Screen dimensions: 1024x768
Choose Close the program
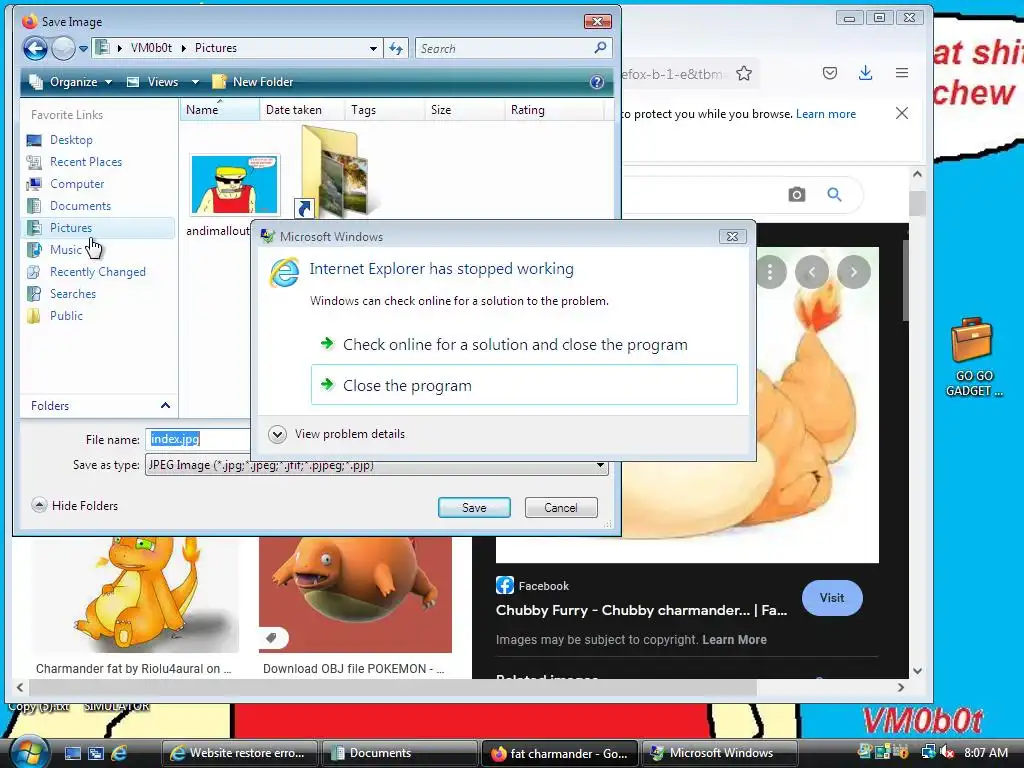coord(524,385)
